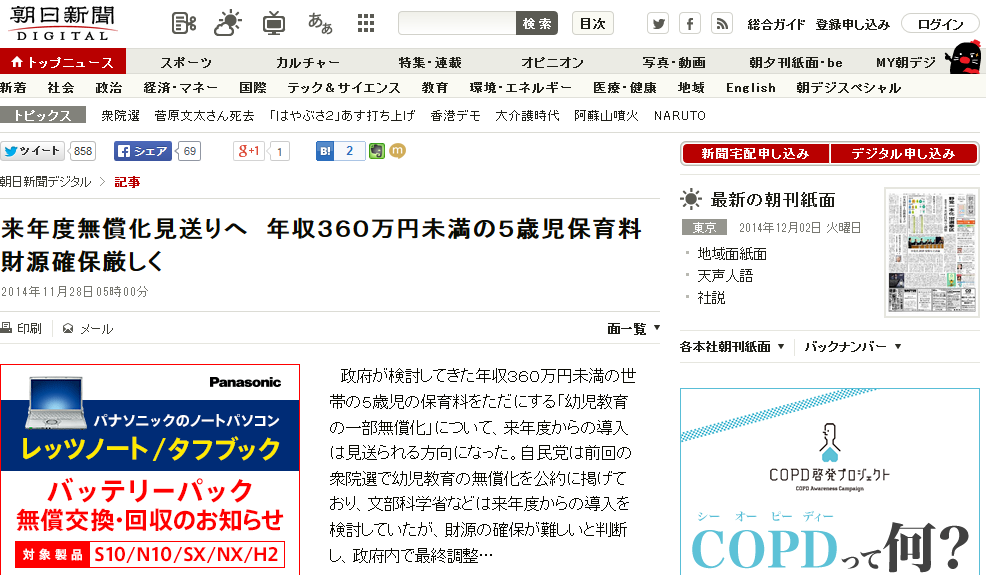Open topic 菅原文太さん死去

(x=204, y=116)
